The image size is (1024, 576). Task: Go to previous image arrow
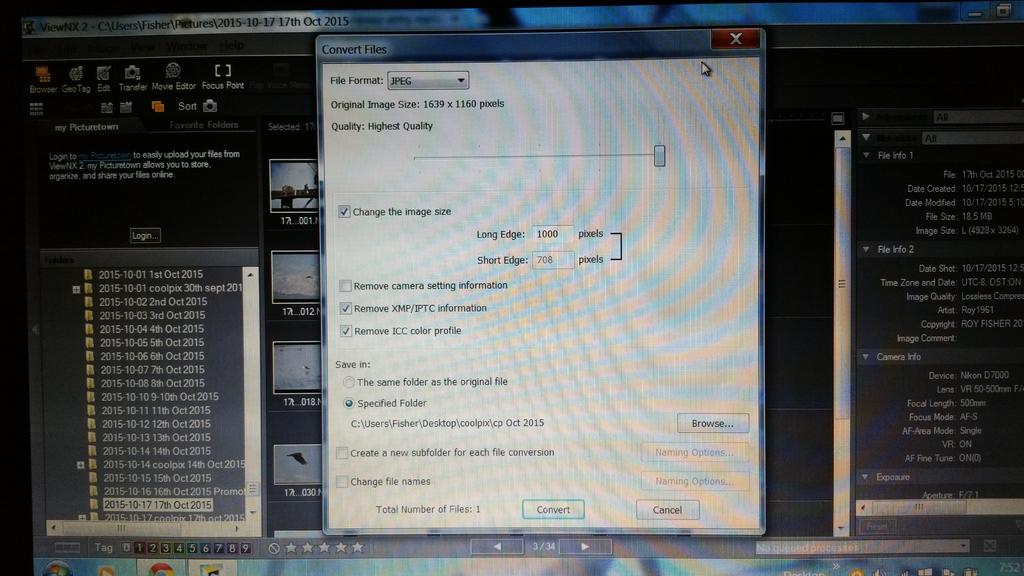coord(497,546)
